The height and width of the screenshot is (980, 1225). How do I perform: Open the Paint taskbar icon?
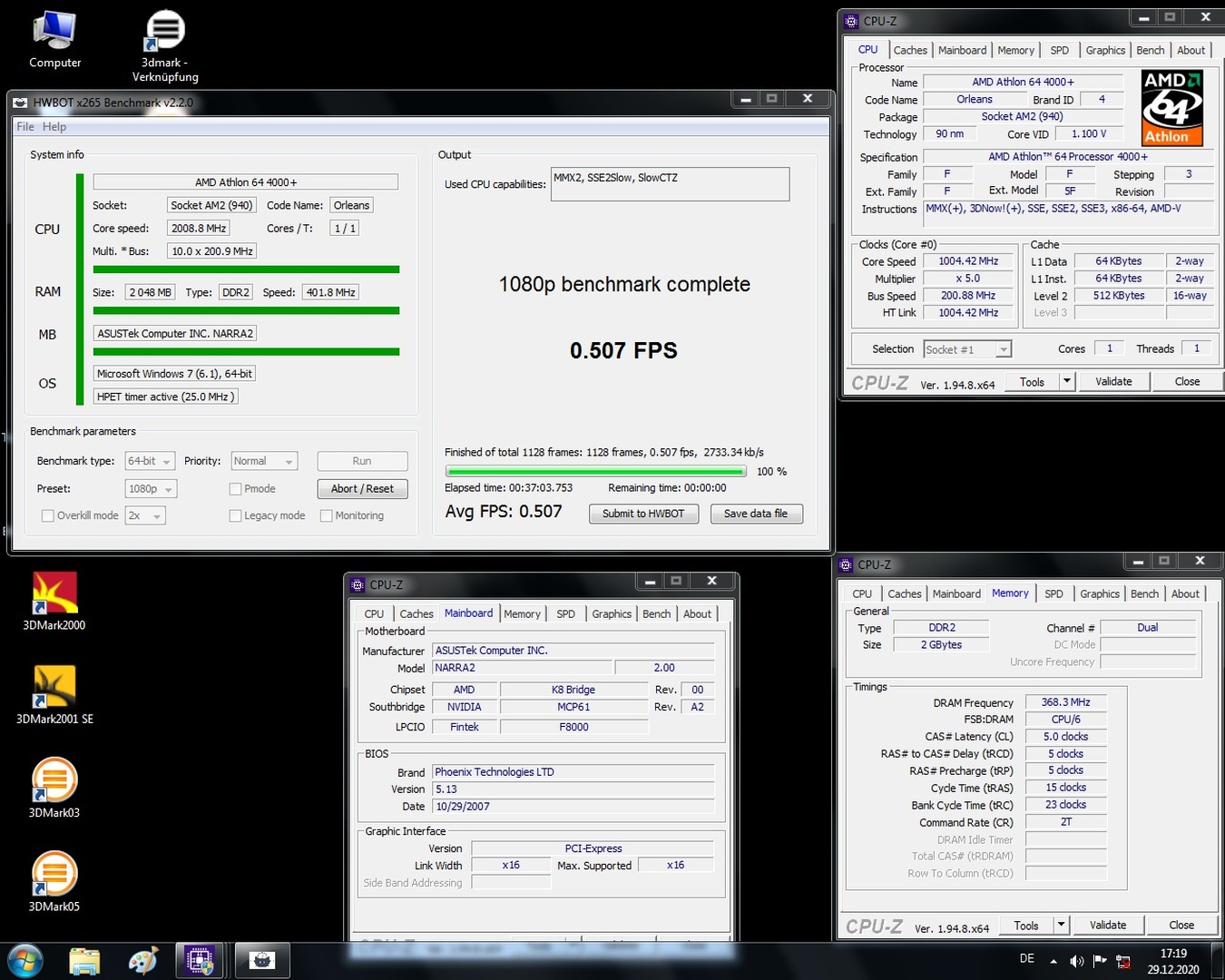point(143,961)
